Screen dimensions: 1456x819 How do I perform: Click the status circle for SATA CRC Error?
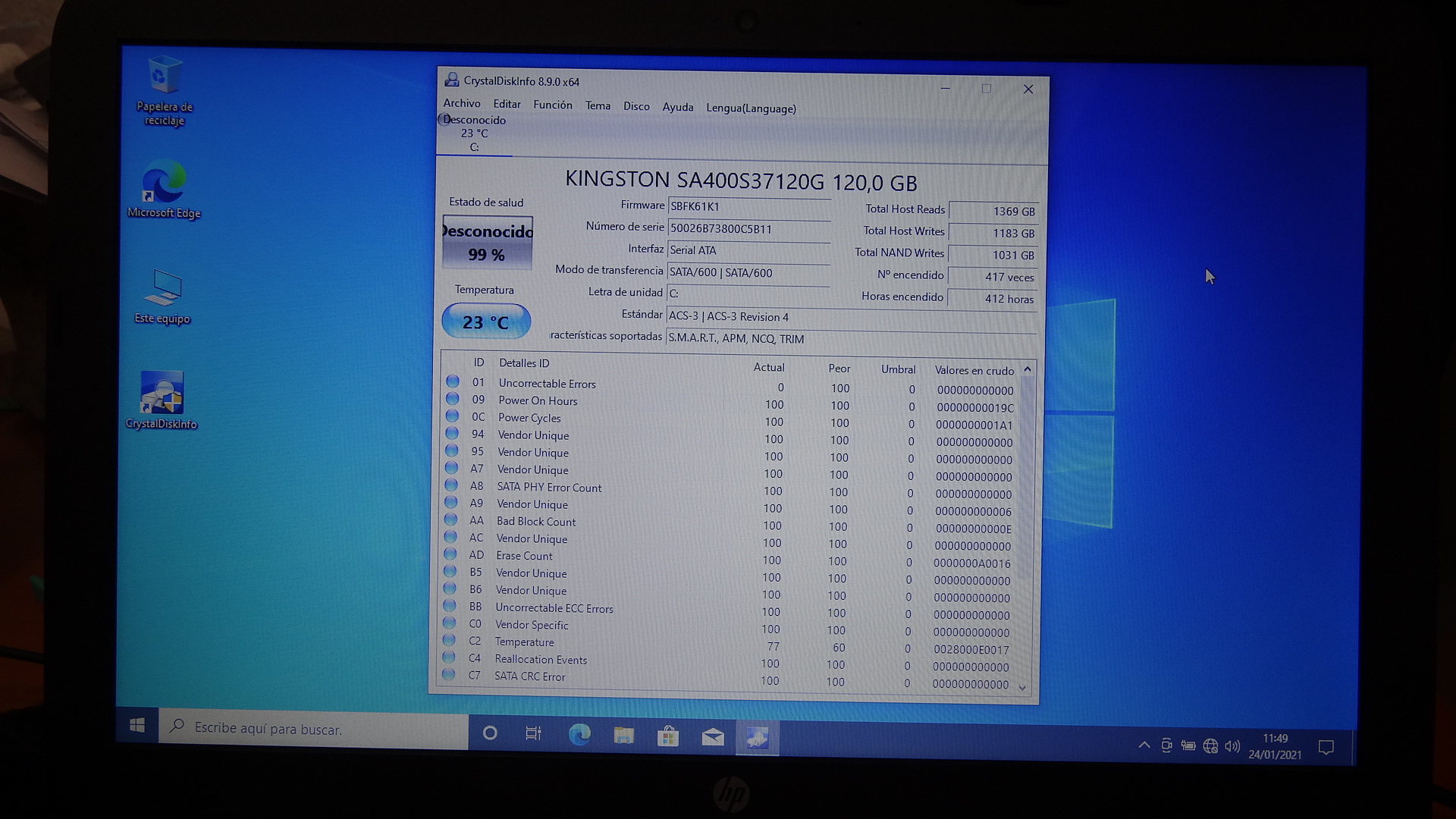(x=448, y=674)
